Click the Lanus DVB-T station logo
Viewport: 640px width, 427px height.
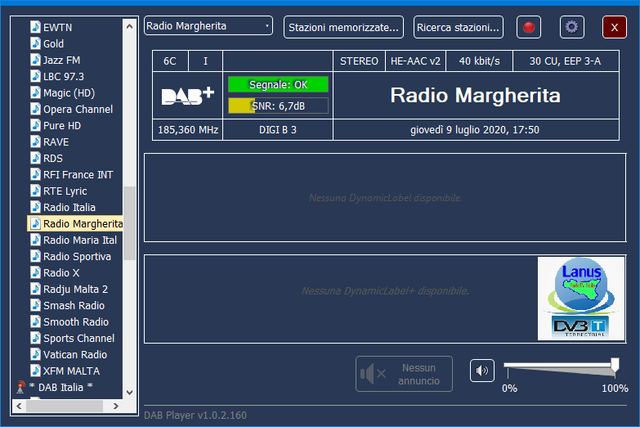tap(581, 298)
